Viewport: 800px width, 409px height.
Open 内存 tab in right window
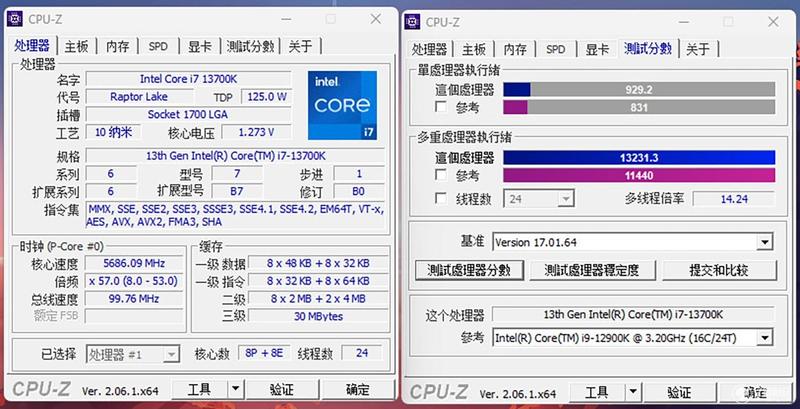[515, 49]
